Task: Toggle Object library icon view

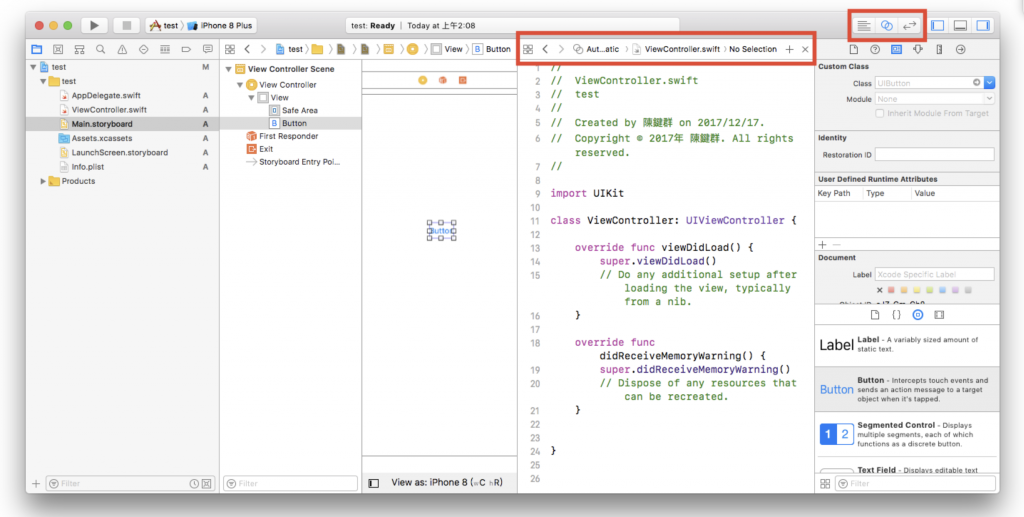Action: click(825, 484)
